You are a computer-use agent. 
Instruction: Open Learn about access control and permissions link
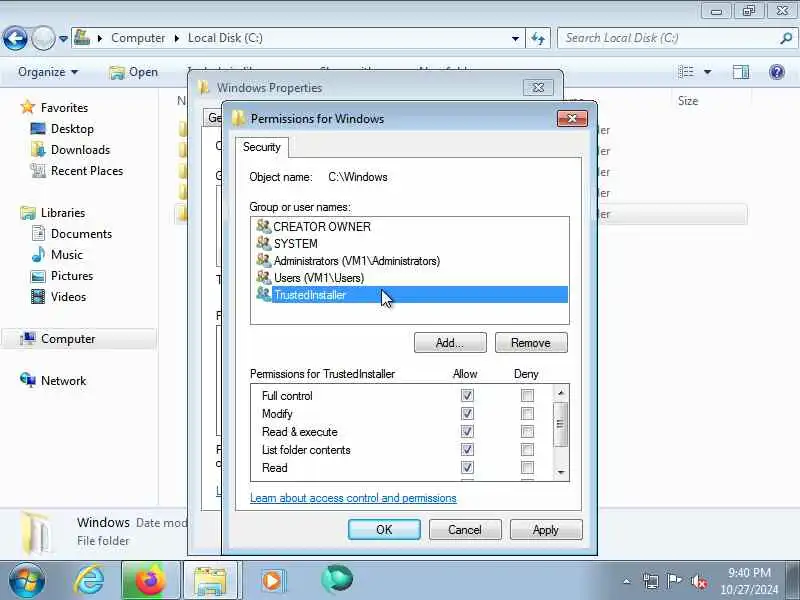click(353, 498)
